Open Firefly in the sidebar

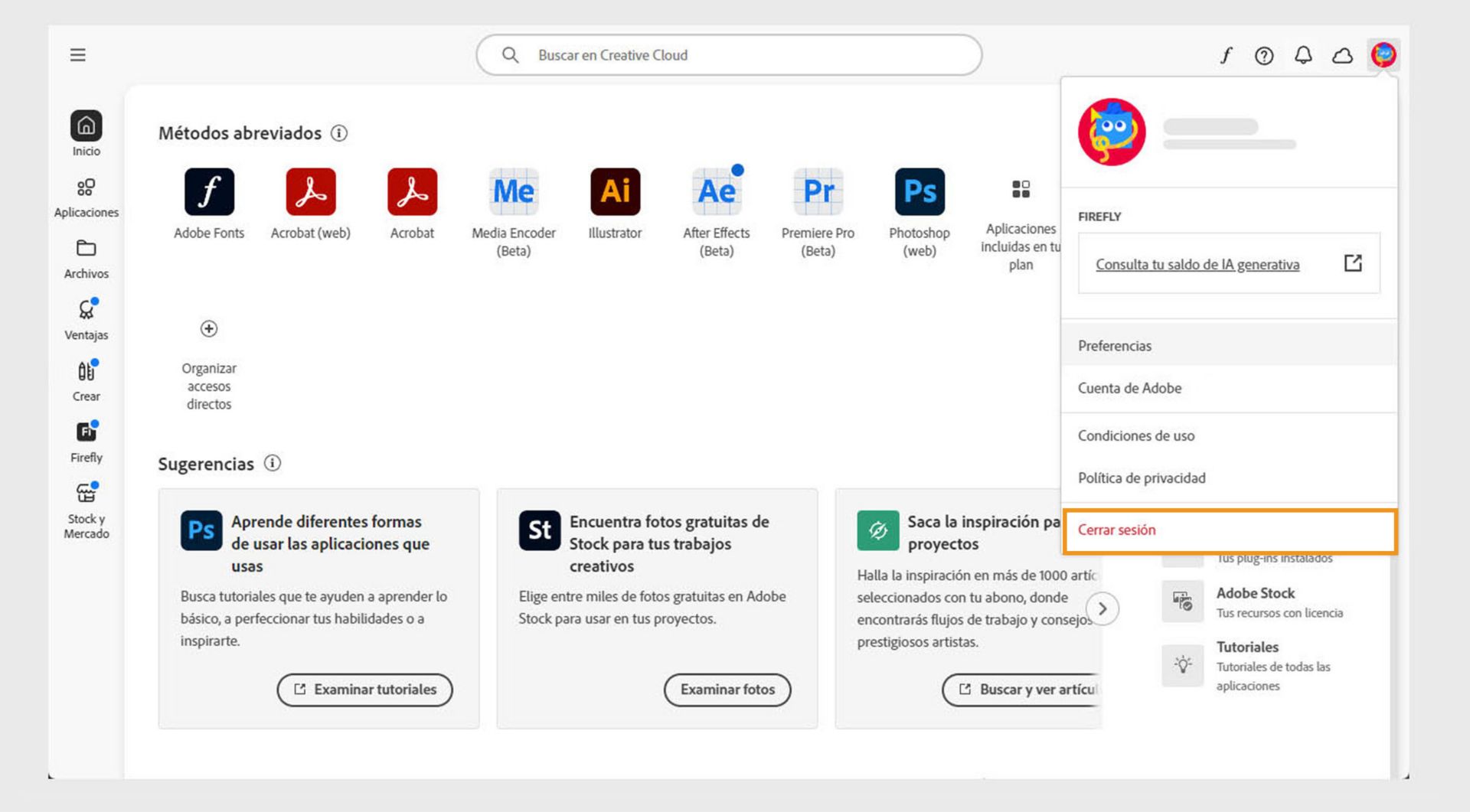click(x=86, y=442)
